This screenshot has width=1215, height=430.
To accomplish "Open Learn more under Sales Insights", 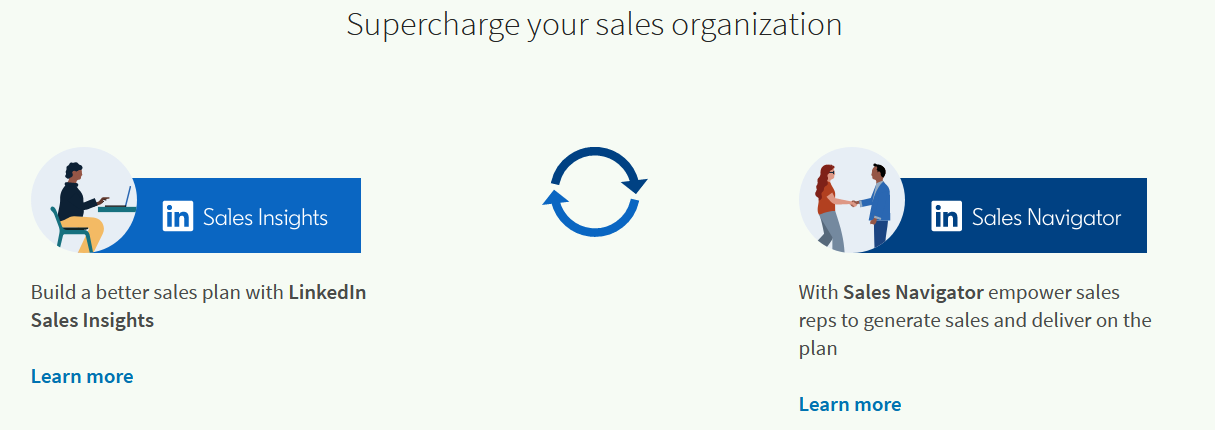I will click(82, 376).
